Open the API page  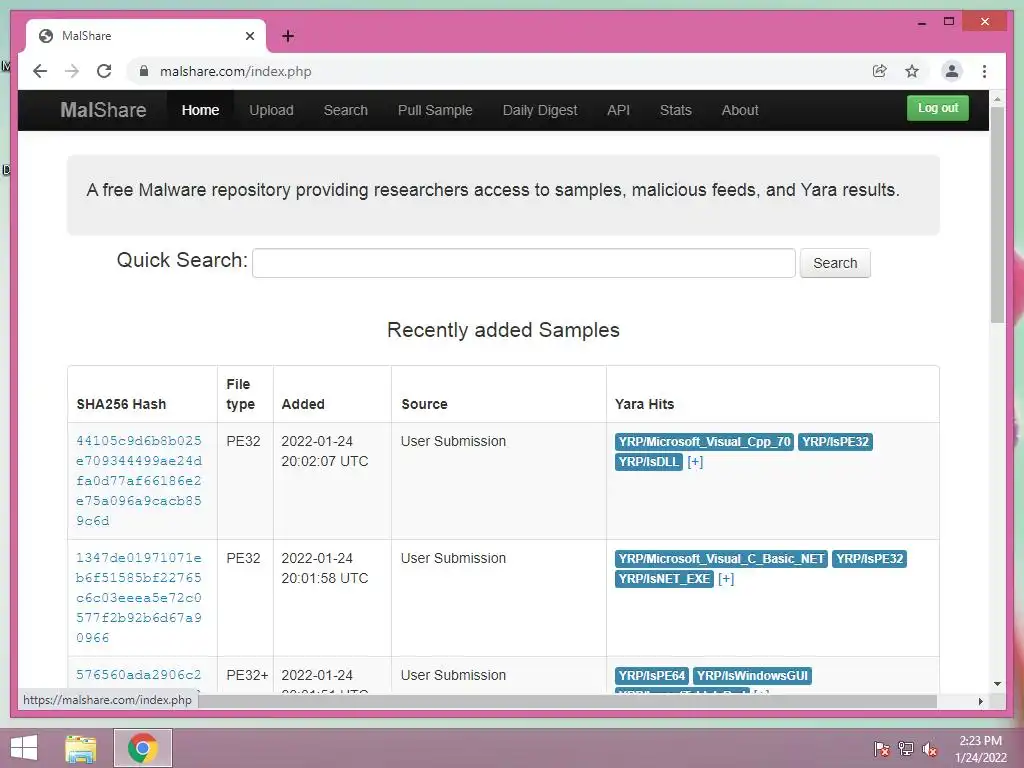tap(618, 110)
